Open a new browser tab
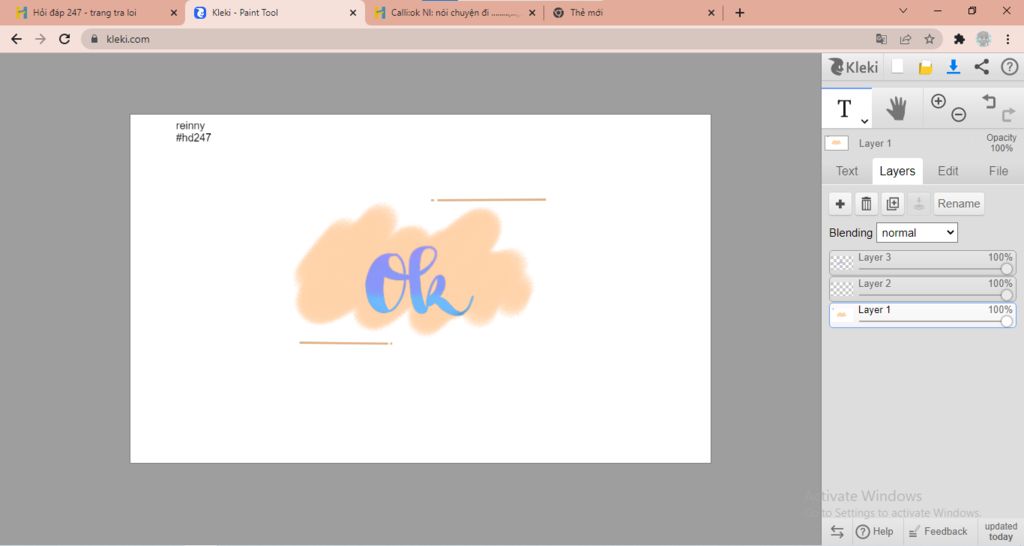This screenshot has width=1024, height=546. 739,12
